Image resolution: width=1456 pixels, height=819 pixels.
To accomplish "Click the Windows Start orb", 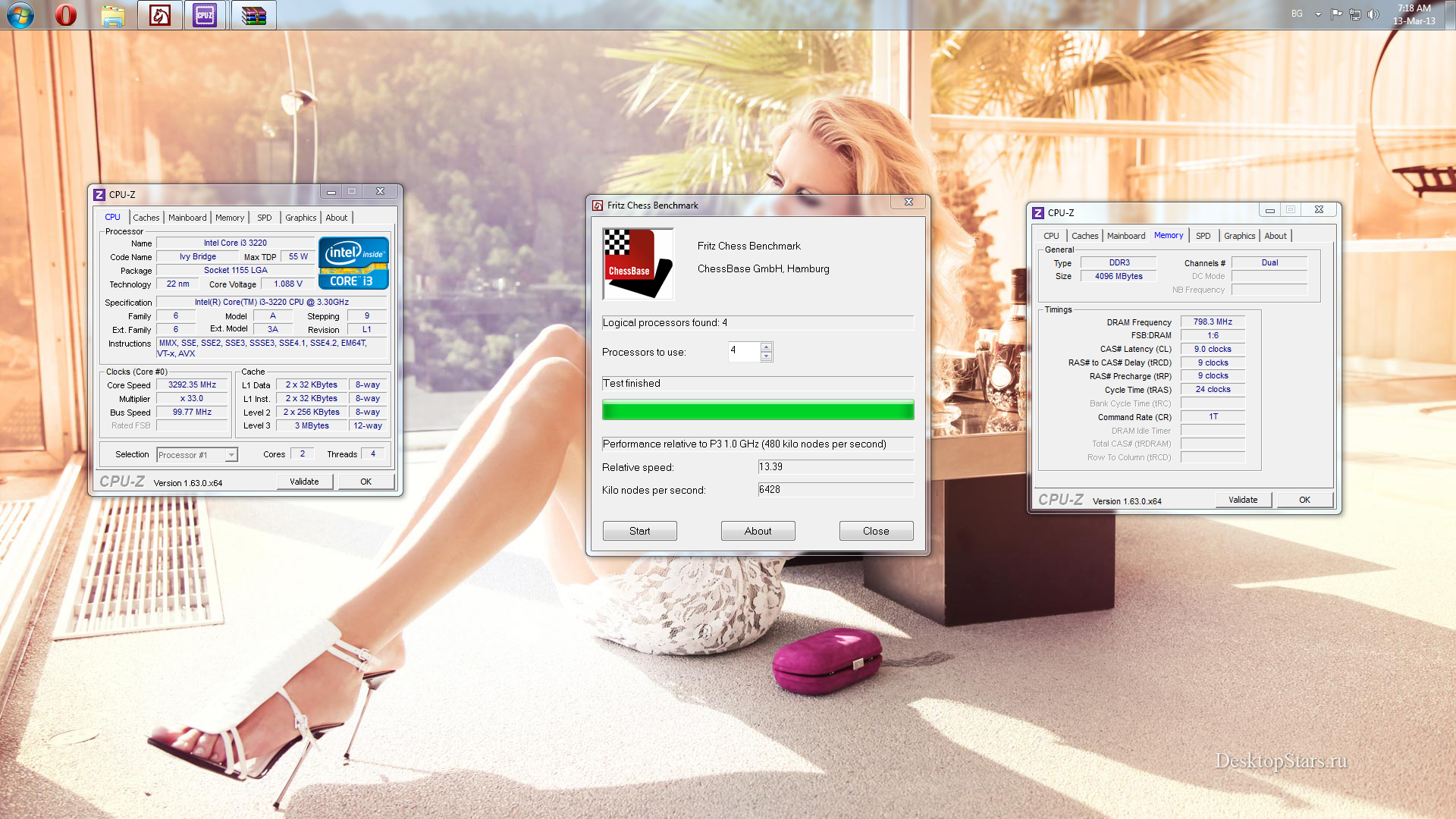I will tap(20, 14).
